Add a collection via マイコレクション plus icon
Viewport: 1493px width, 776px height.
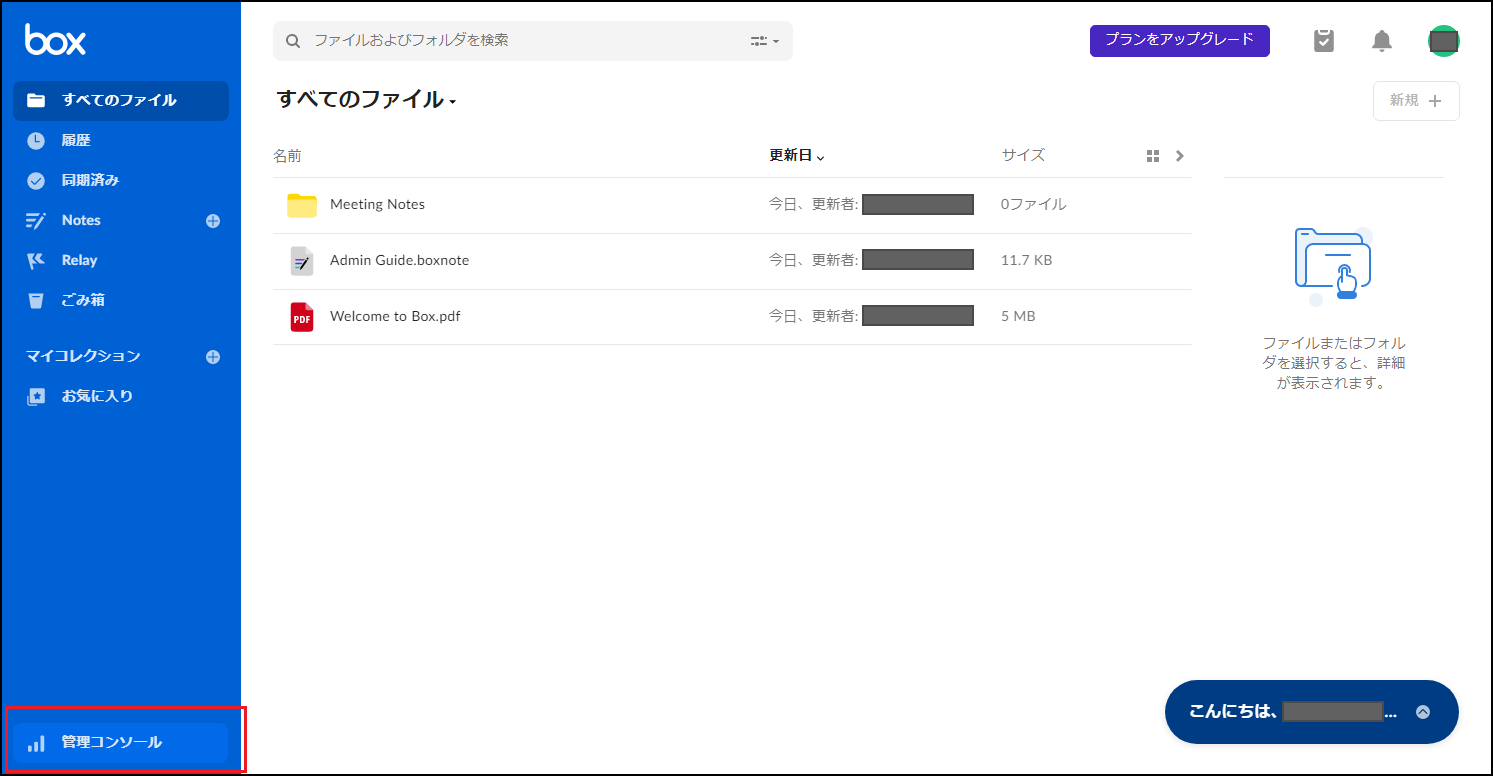click(x=213, y=357)
